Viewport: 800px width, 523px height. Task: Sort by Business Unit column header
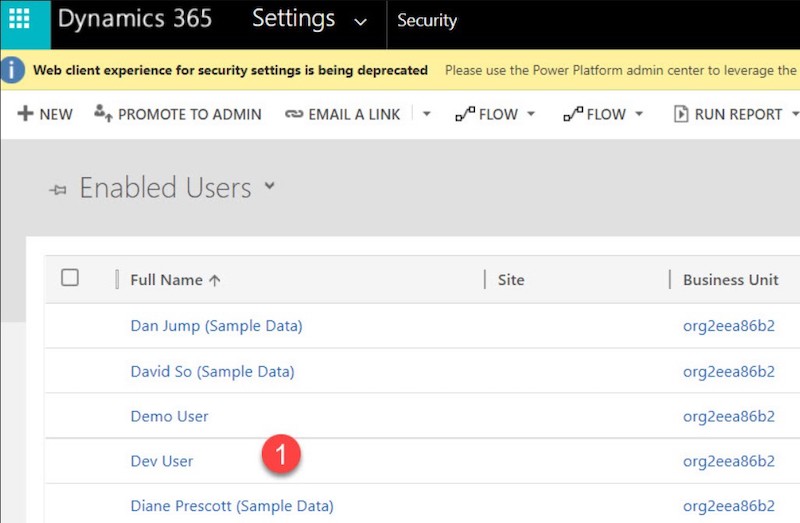tap(731, 280)
